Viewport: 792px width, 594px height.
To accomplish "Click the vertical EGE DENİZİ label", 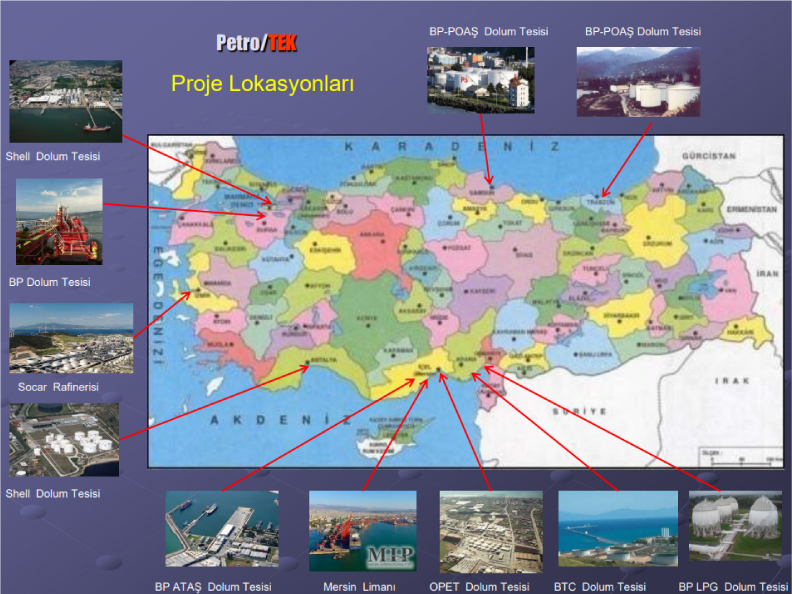I will click(x=158, y=305).
